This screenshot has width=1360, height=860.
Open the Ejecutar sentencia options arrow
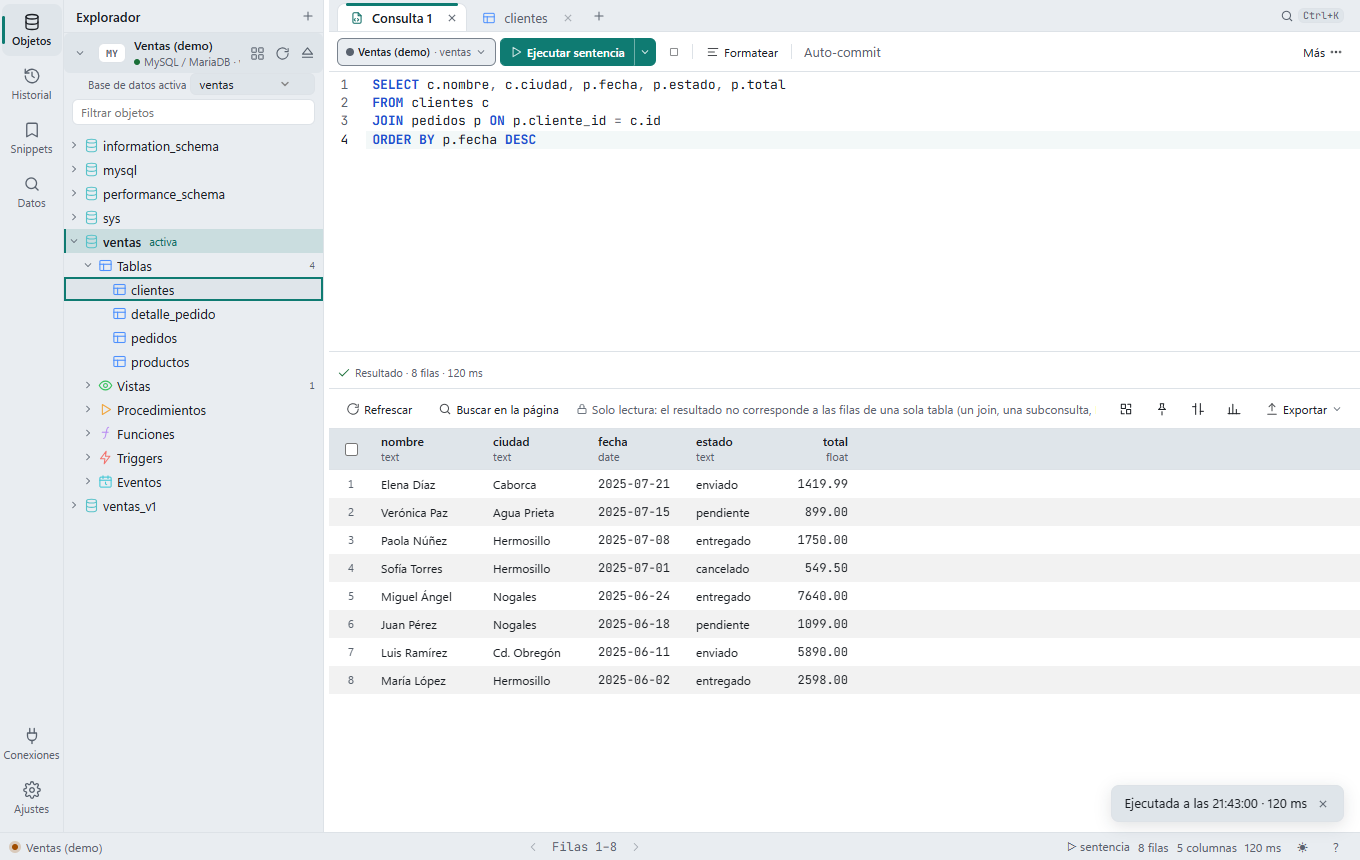[645, 52]
